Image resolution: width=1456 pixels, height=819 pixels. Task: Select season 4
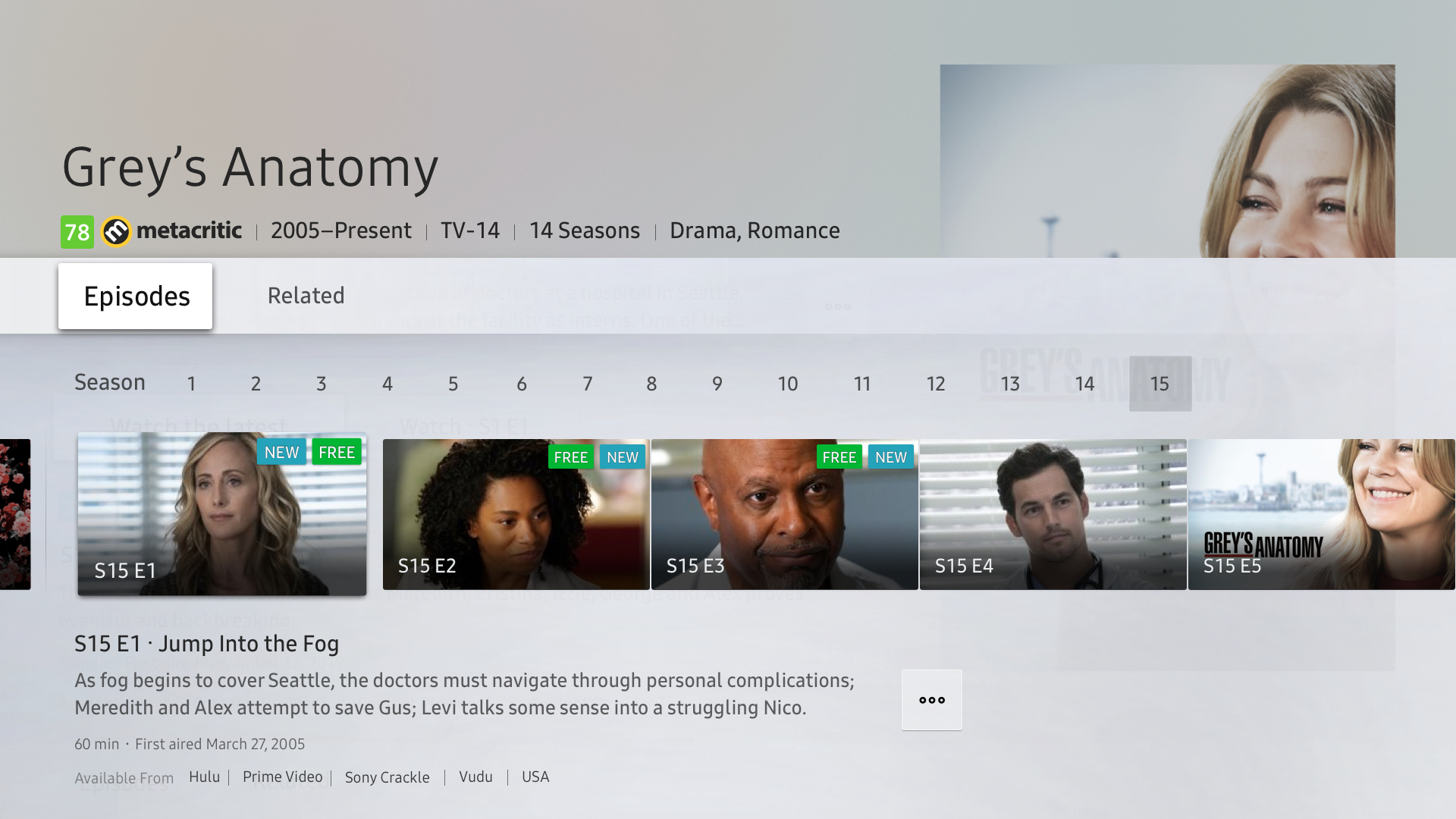(387, 384)
